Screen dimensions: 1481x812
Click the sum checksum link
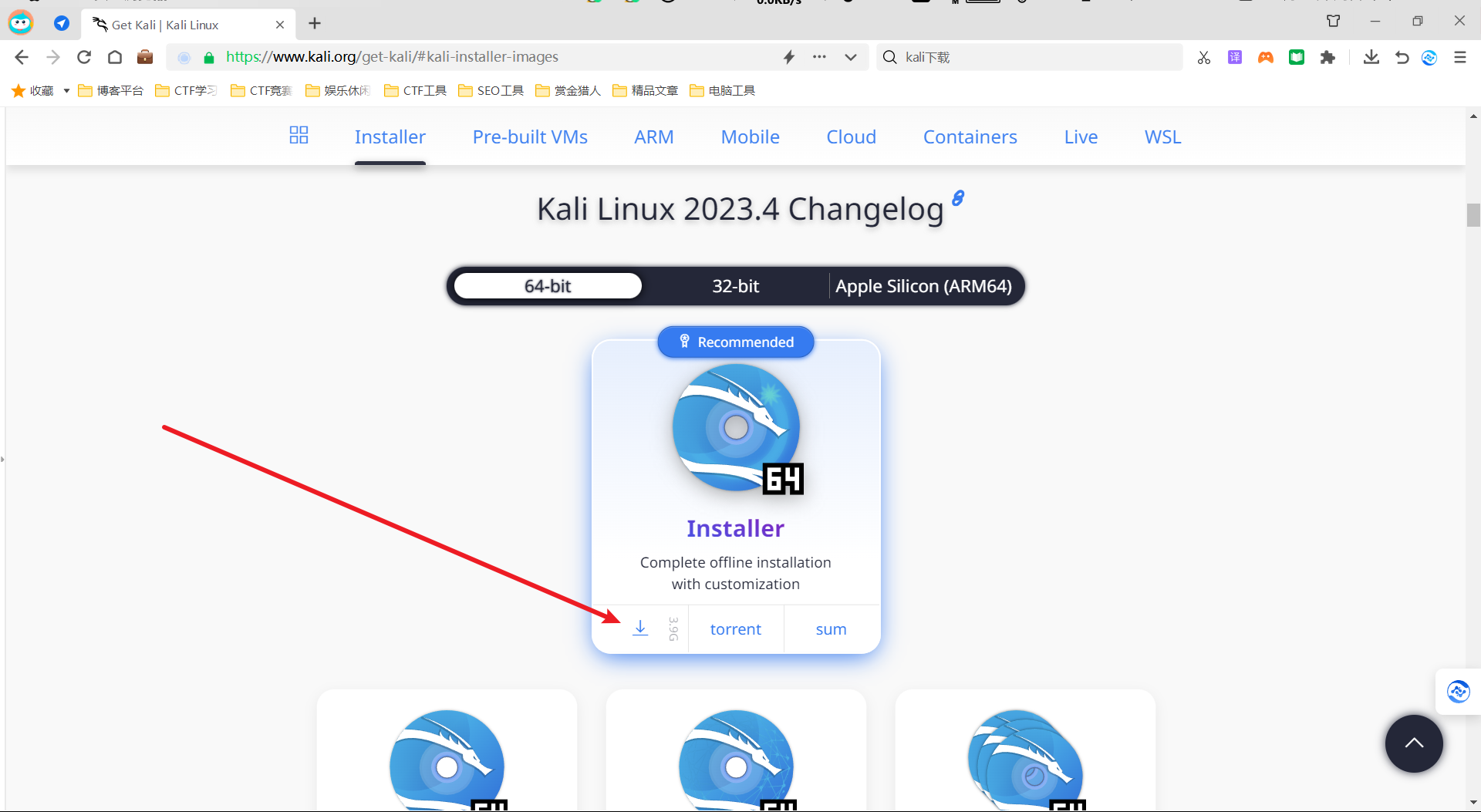click(x=831, y=629)
